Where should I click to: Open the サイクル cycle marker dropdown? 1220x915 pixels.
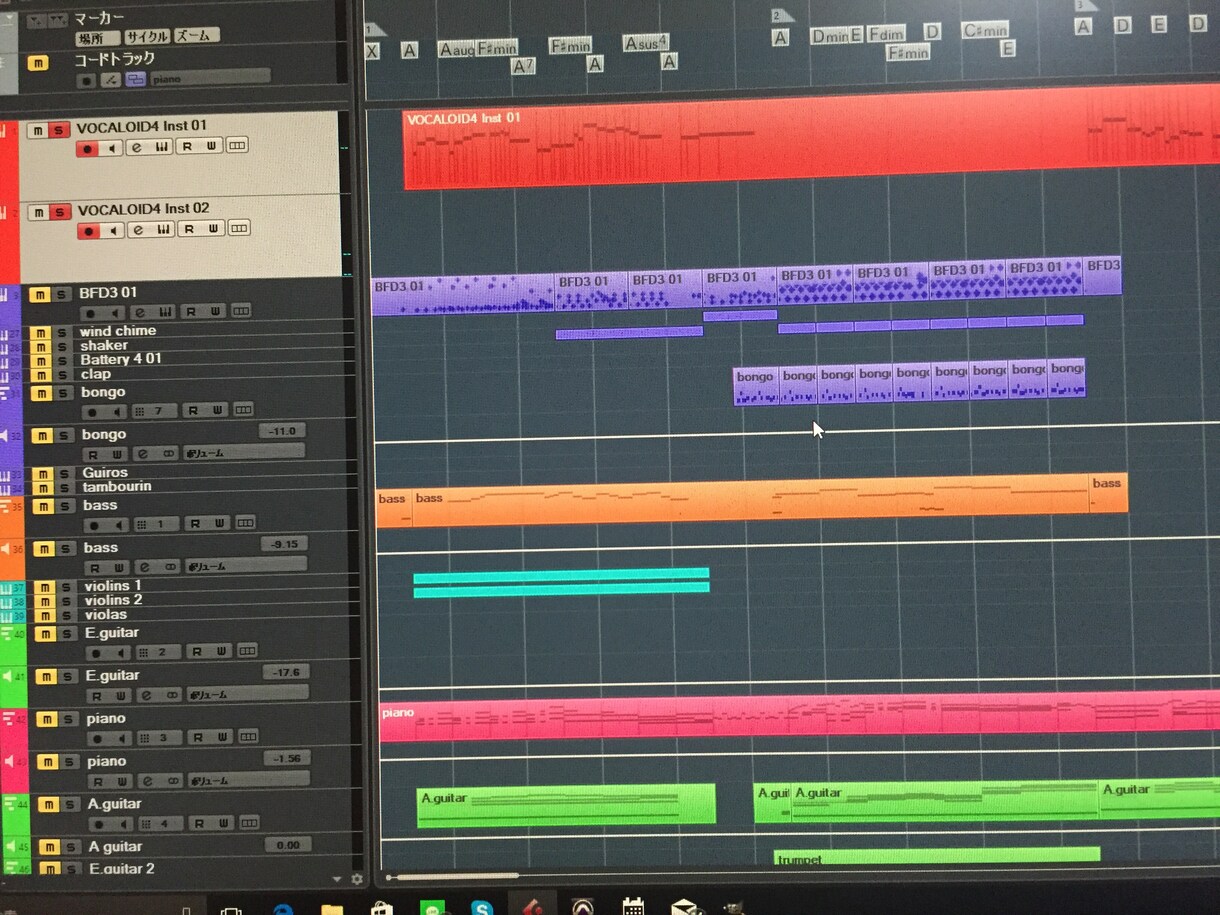click(x=145, y=37)
